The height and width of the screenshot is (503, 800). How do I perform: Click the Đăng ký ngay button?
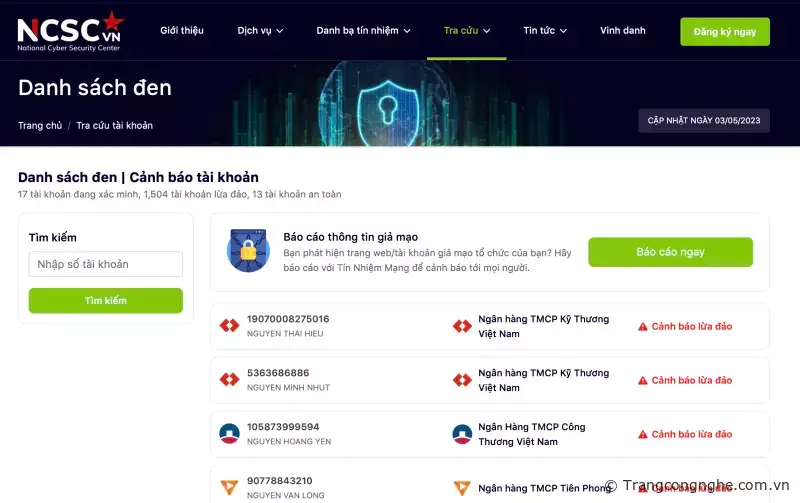pos(724,32)
